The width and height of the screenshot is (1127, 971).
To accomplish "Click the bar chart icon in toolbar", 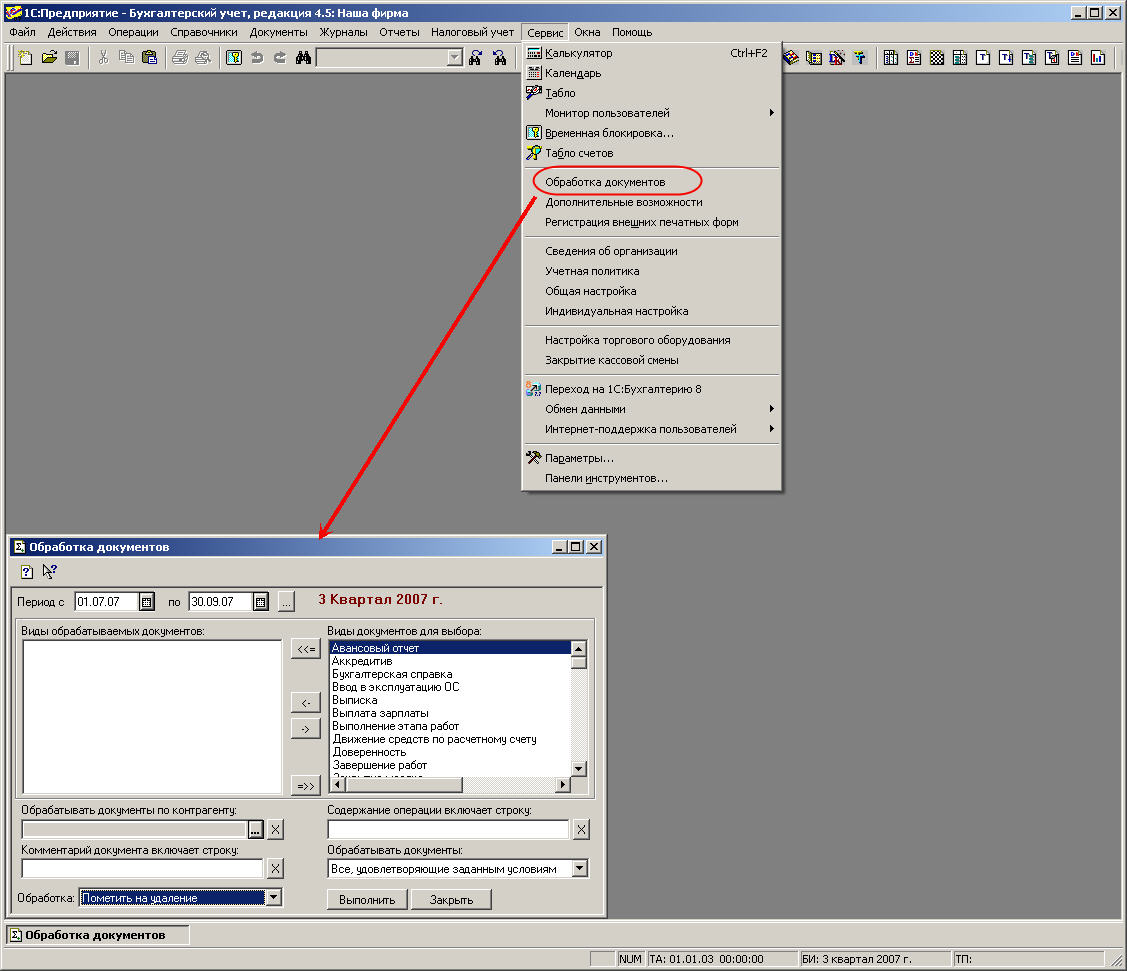I will click(1097, 58).
